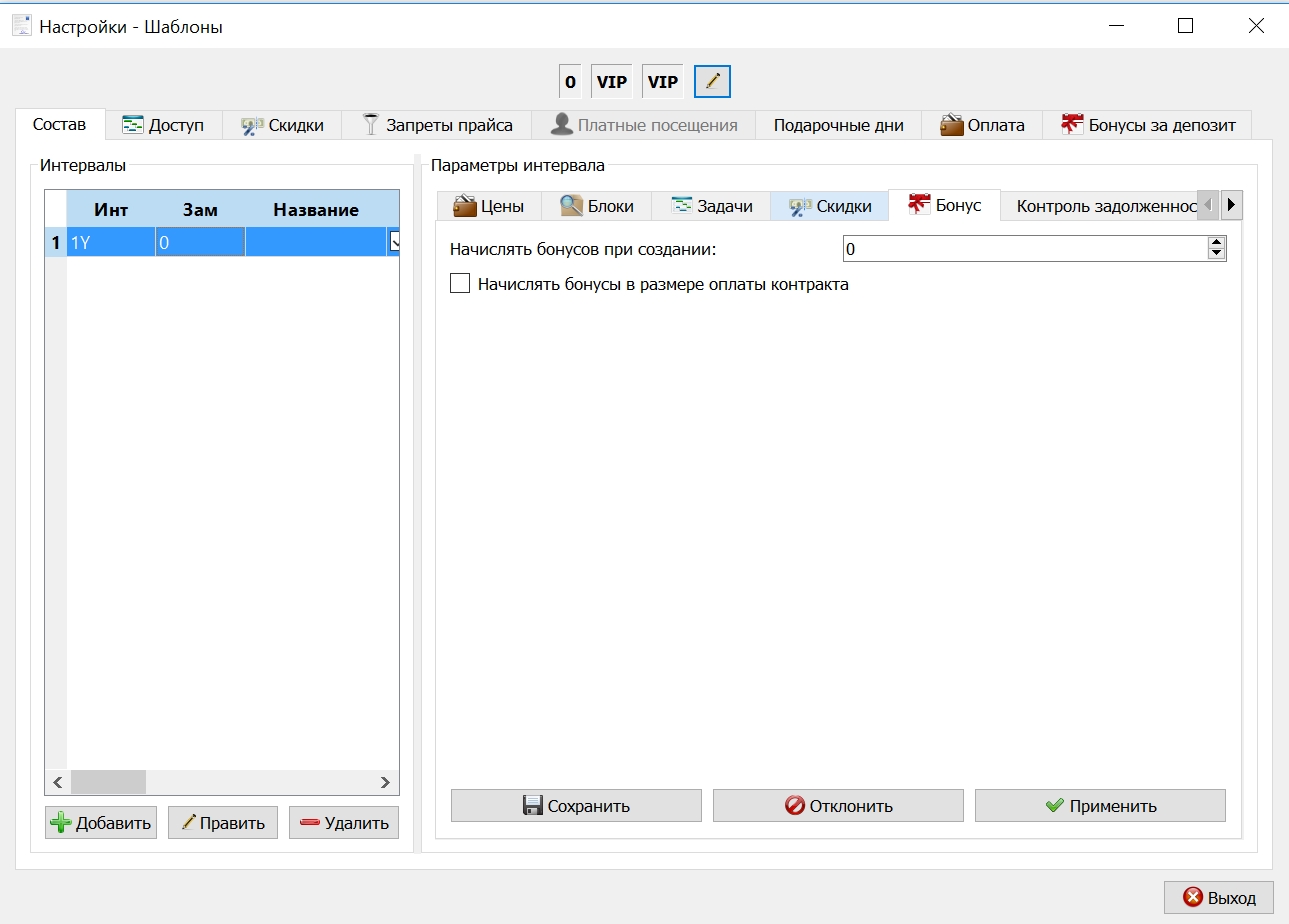Open the Оплата tab with wallet icon
The height and width of the screenshot is (924, 1289).
(982, 125)
